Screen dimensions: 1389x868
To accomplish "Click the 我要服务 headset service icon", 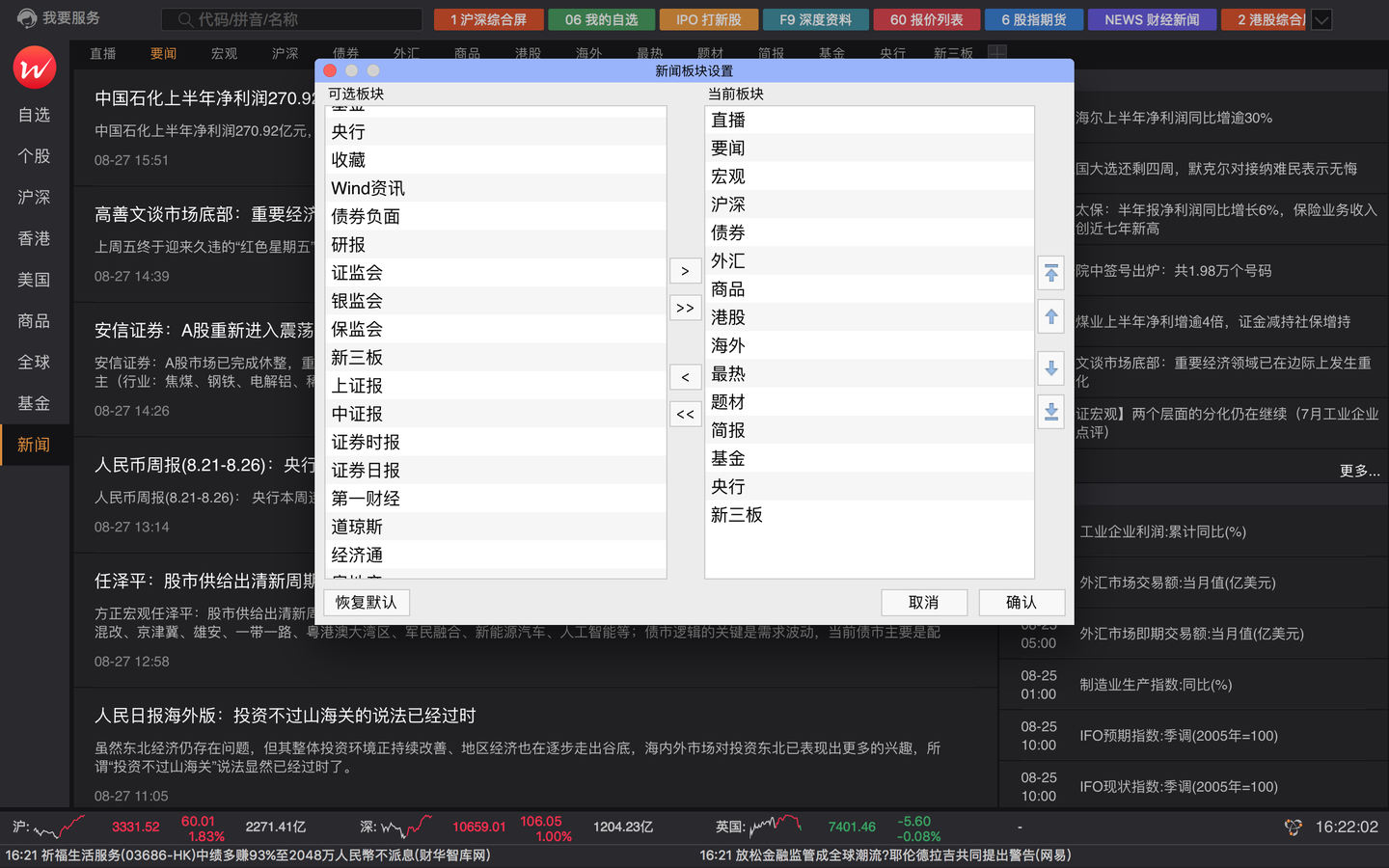I will tap(27, 17).
